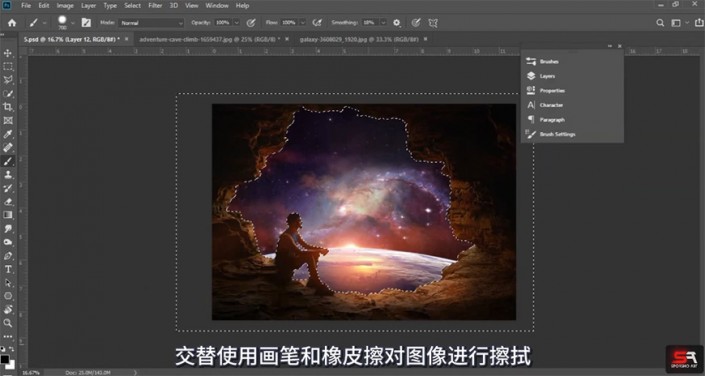
Task: Open the Edit Toolbar three-dots button
Action: 8,336
